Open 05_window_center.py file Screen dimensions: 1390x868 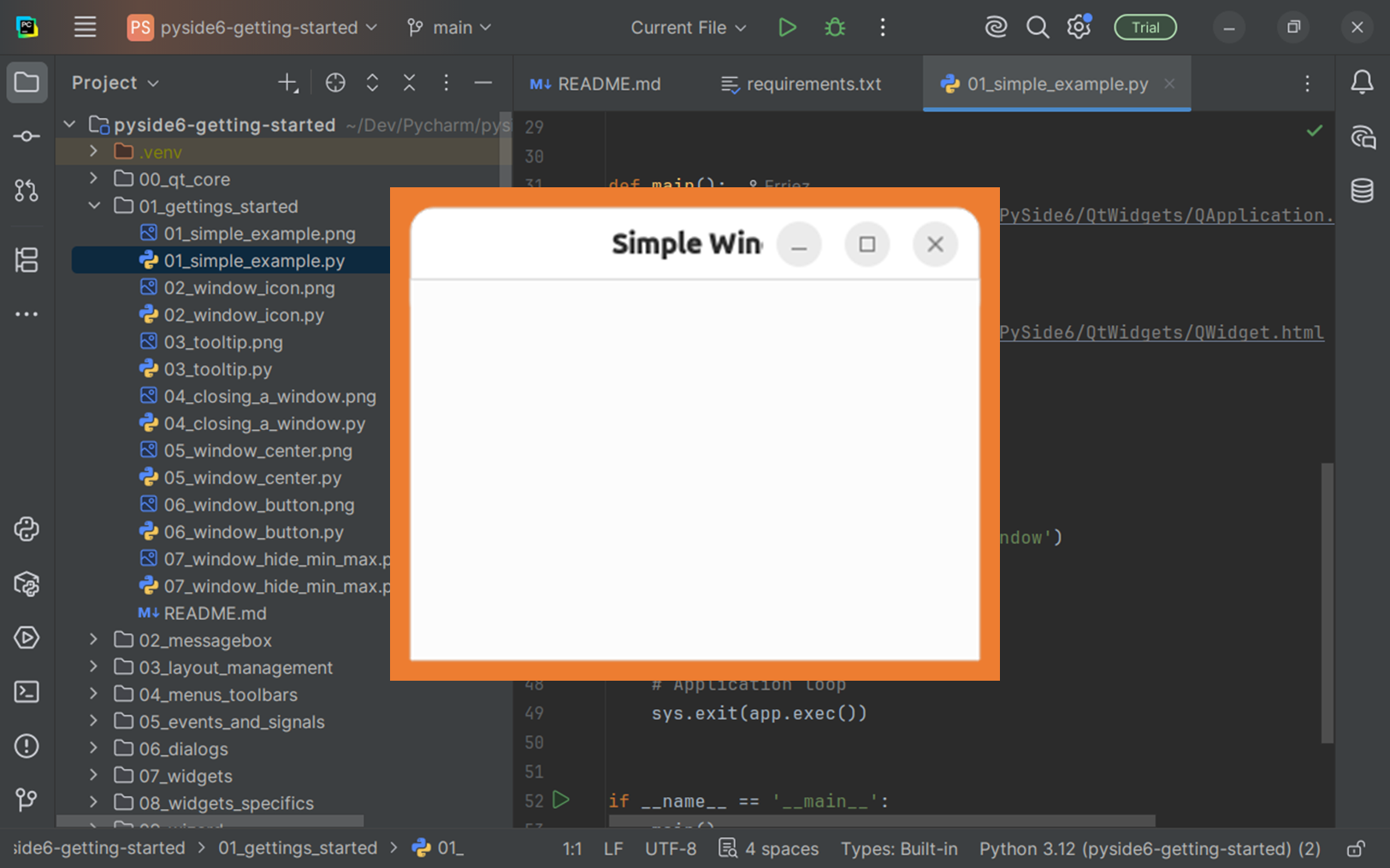pyautogui.click(x=252, y=478)
